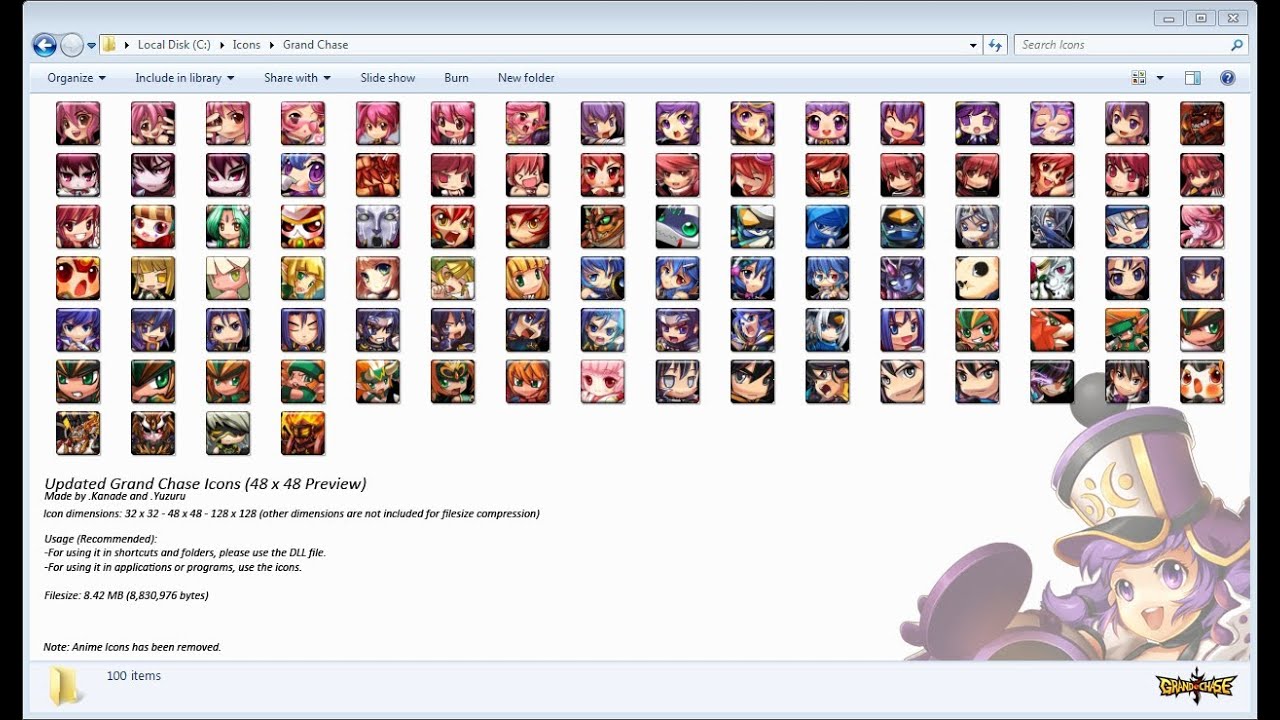The width and height of the screenshot is (1280, 720).
Task: Open the Change your view dropdown arrow
Action: pos(1158,77)
